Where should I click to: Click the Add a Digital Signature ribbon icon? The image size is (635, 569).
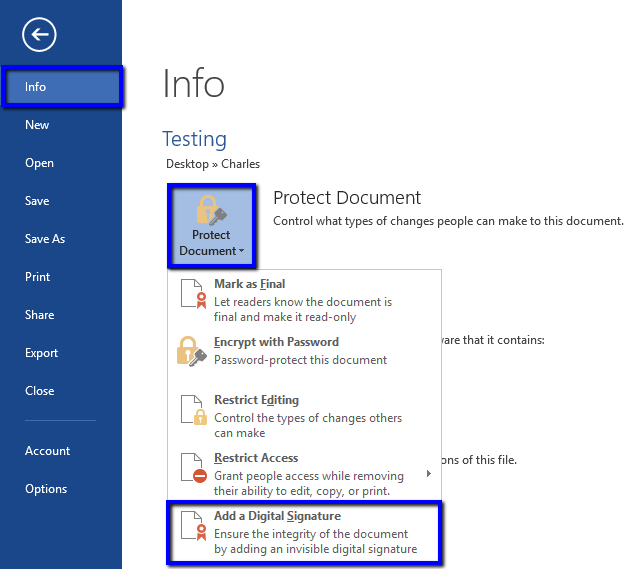tap(194, 526)
